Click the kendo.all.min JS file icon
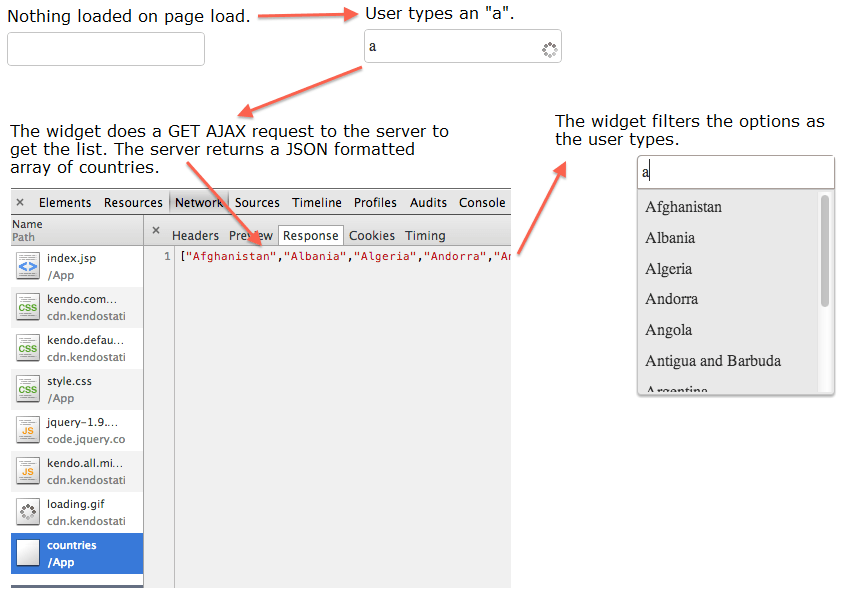This screenshot has width=863, height=589. coord(28,471)
